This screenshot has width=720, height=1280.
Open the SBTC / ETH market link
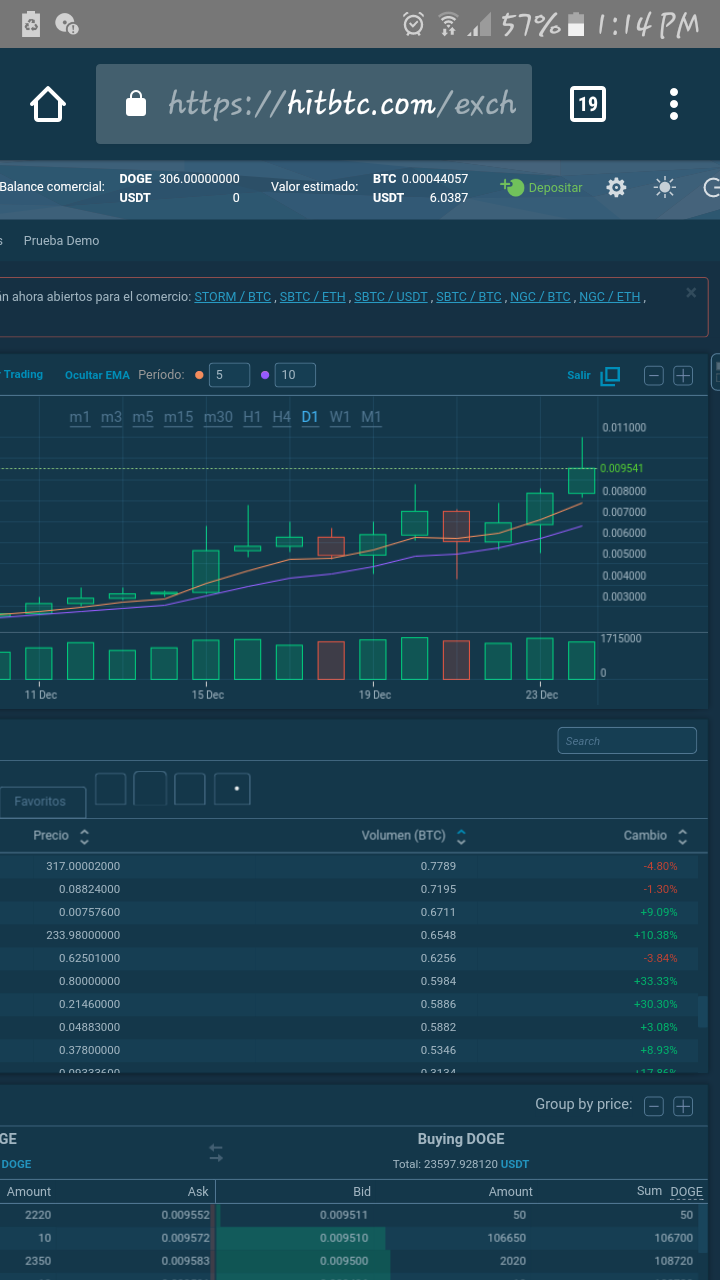(x=313, y=297)
